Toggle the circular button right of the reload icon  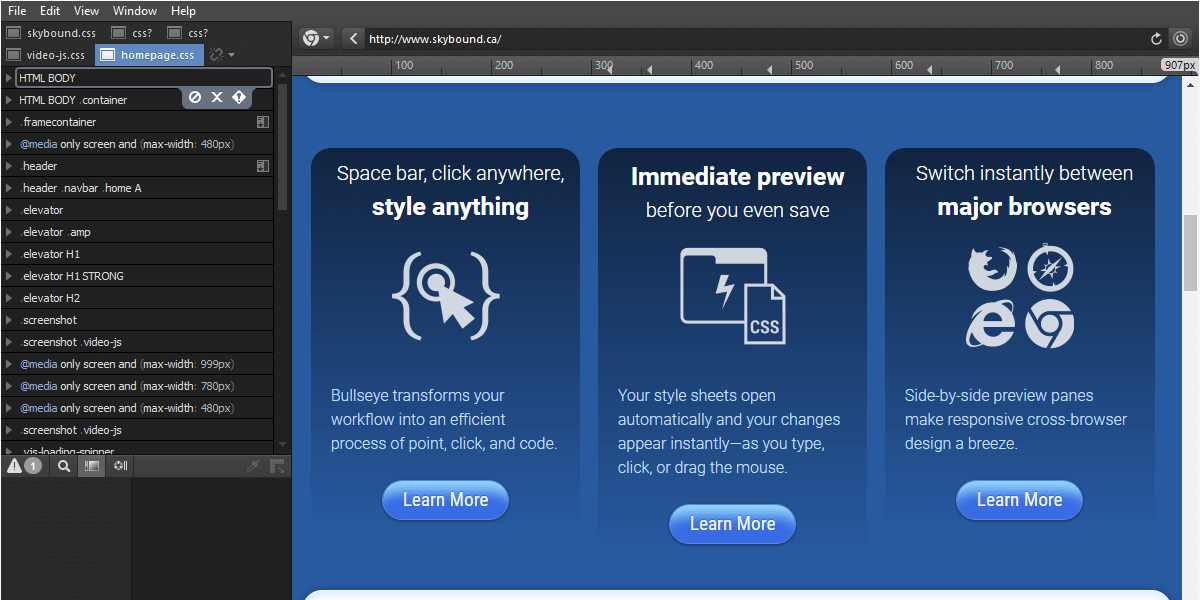(x=1181, y=39)
